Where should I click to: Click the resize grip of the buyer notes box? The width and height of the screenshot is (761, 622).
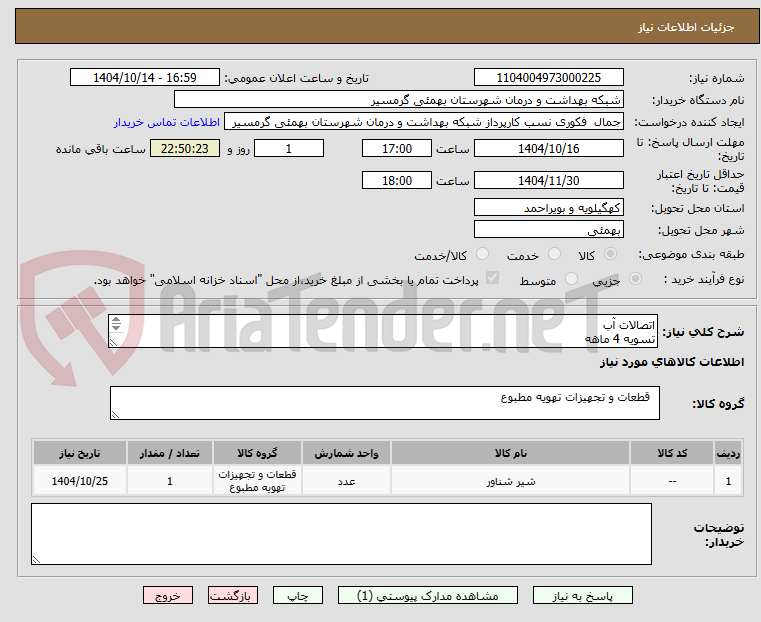tap(36, 559)
